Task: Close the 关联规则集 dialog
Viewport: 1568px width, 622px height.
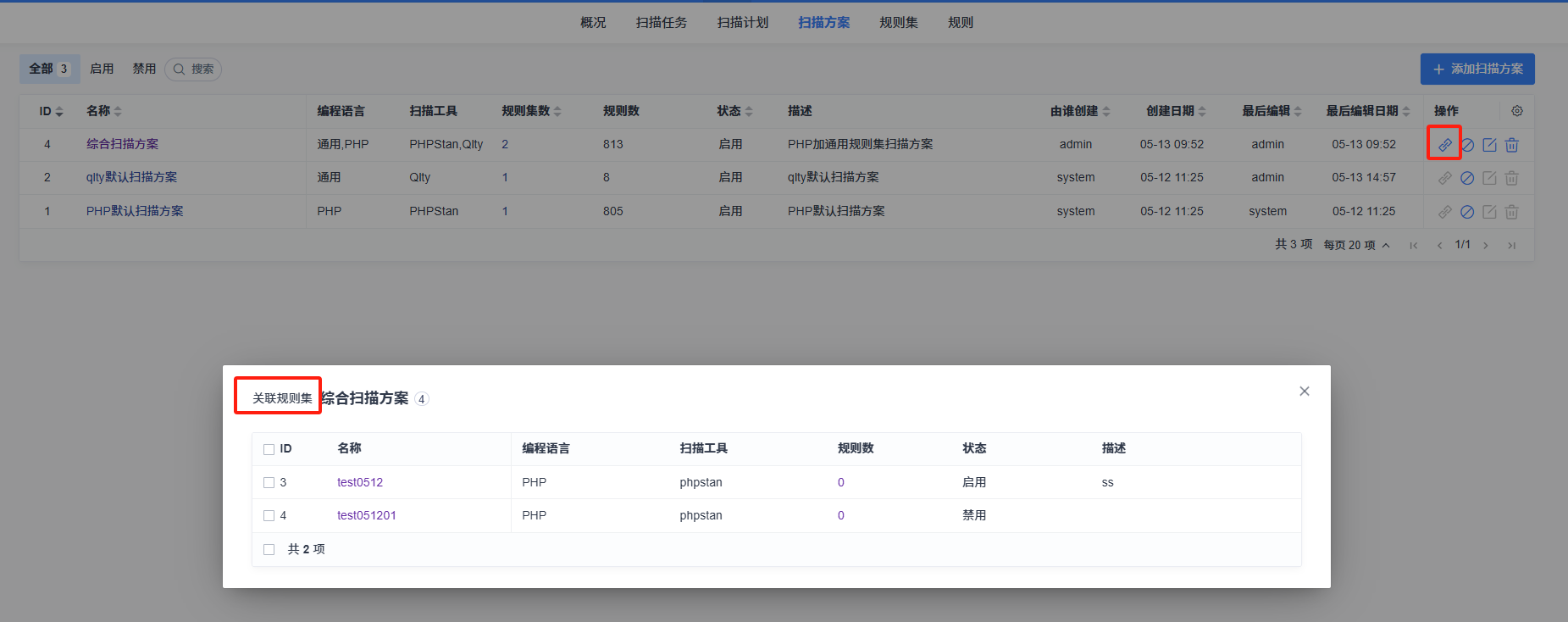Action: pyautogui.click(x=1305, y=391)
